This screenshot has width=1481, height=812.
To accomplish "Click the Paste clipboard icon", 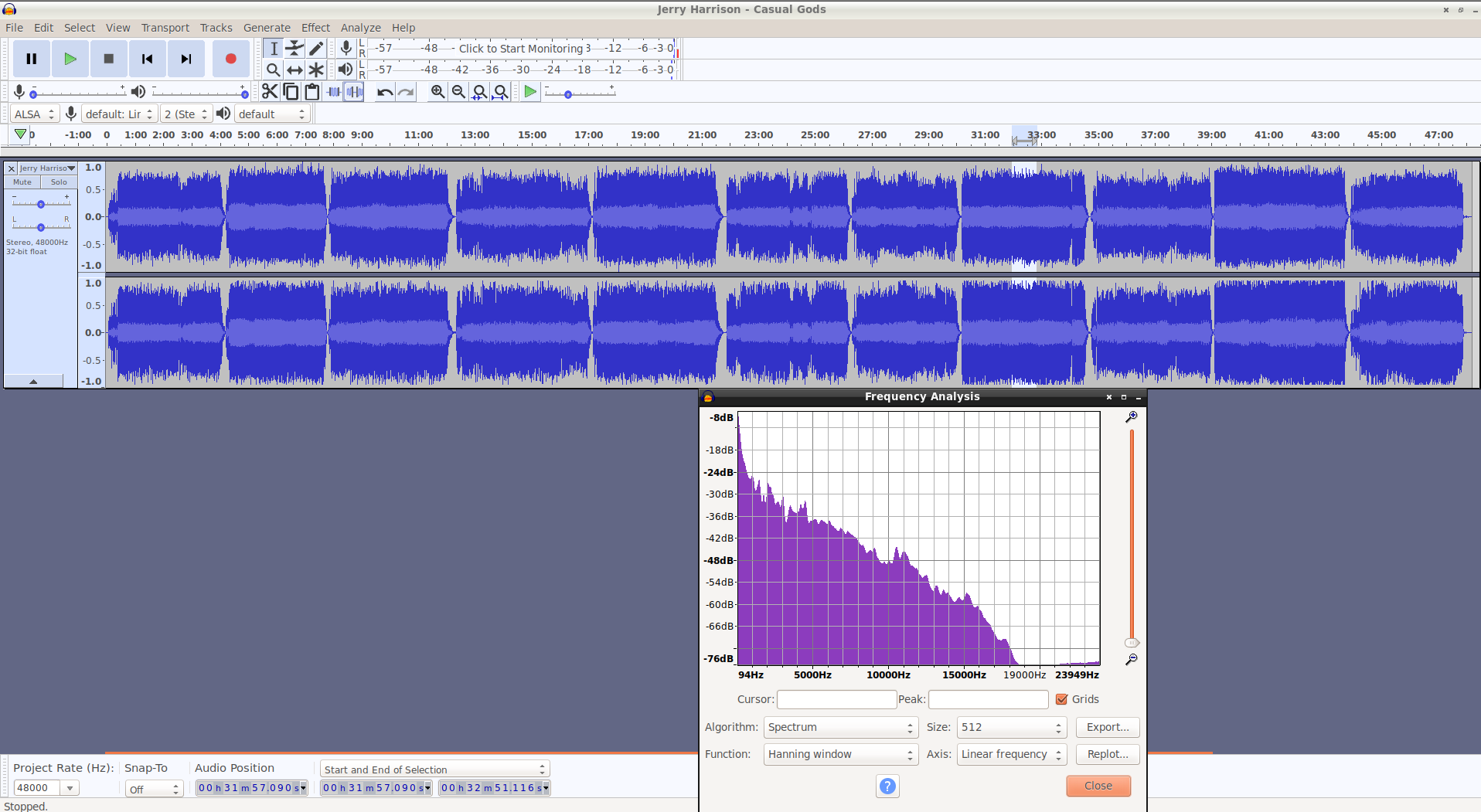I will click(312, 92).
